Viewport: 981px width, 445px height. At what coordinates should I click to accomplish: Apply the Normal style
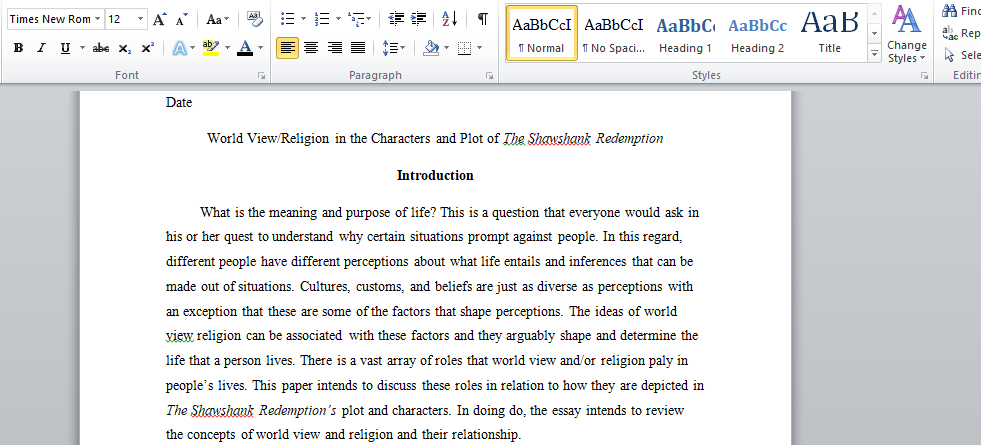coord(541,33)
